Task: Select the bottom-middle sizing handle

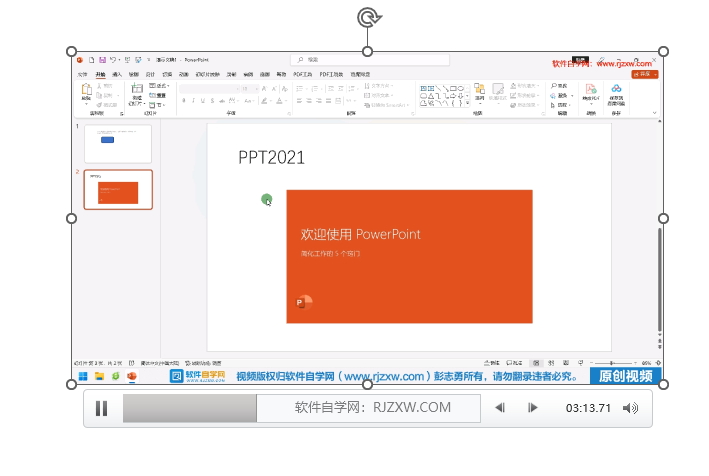Action: coord(368,385)
